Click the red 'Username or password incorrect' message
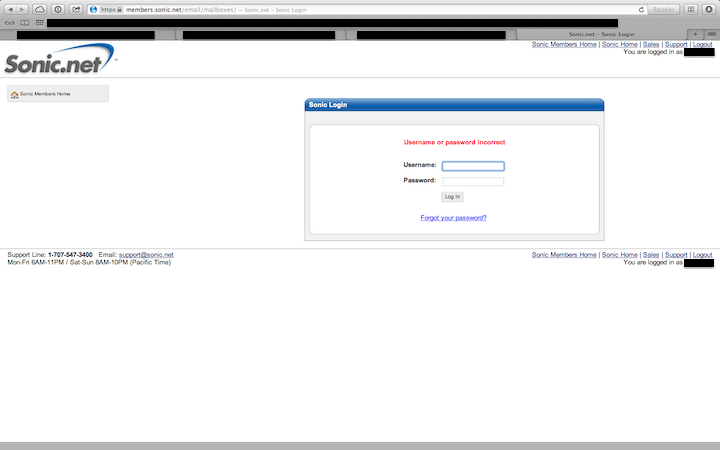The height and width of the screenshot is (450, 720). (x=454, y=142)
